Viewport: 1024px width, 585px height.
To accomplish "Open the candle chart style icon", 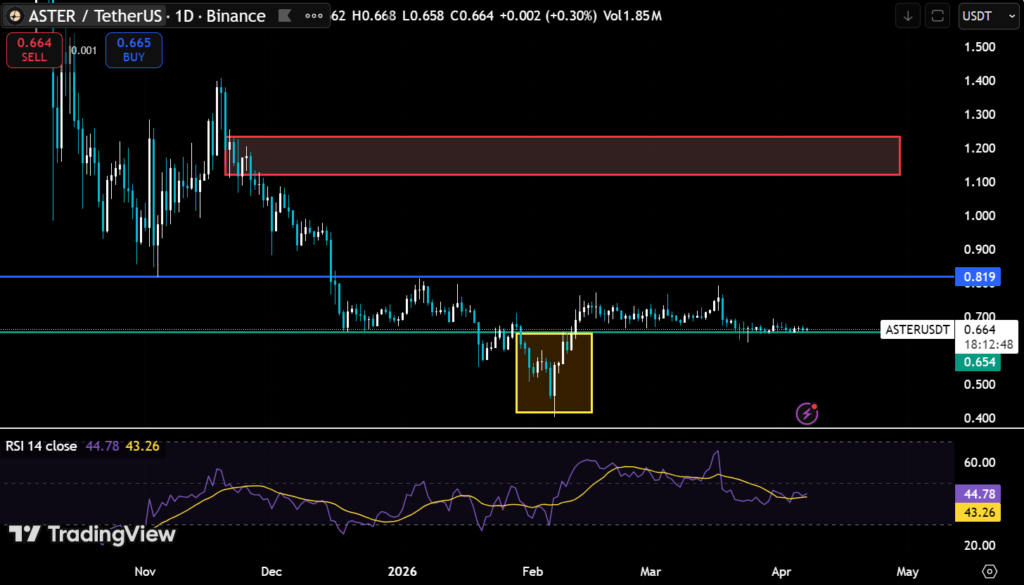I will click(285, 15).
